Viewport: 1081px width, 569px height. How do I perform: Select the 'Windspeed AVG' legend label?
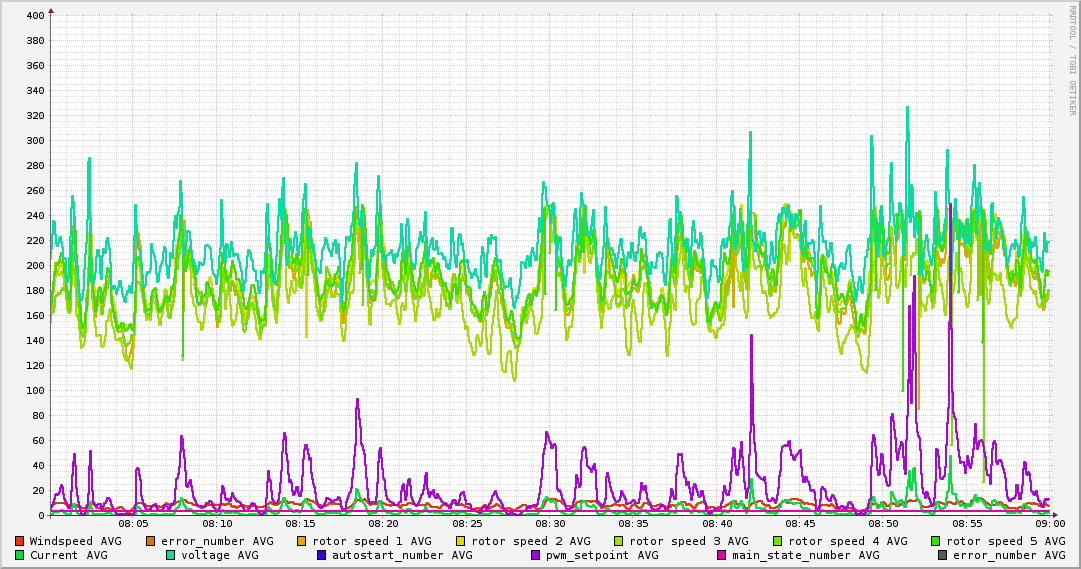(75, 541)
